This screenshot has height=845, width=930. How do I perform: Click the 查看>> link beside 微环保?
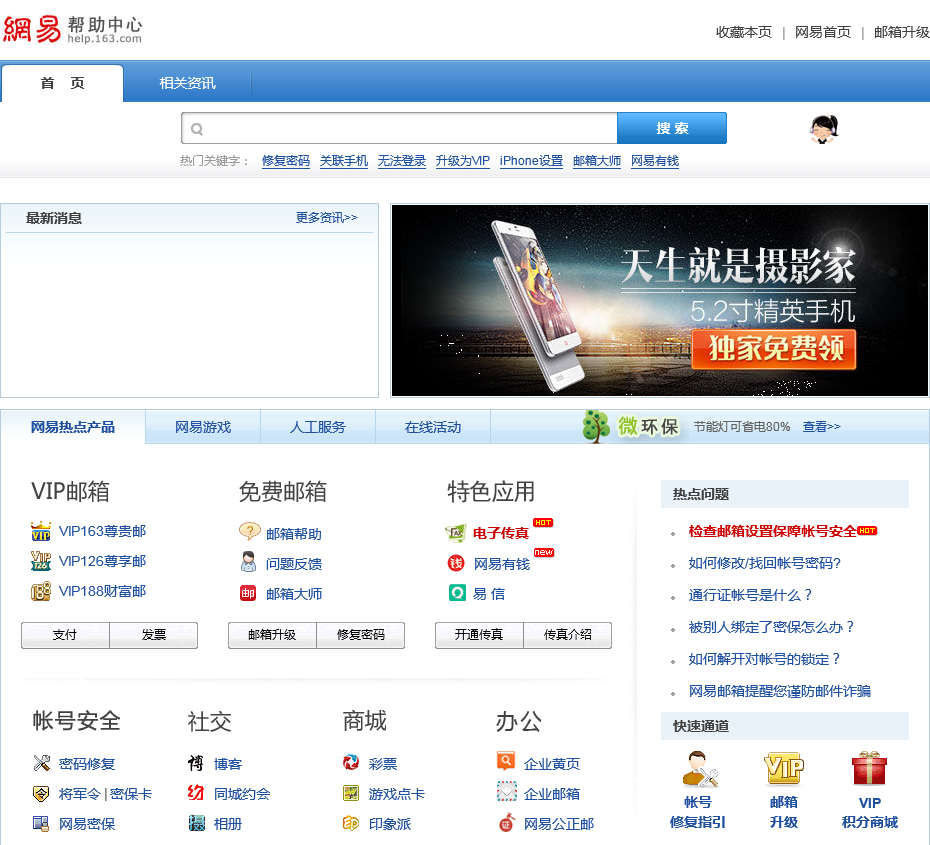[821, 427]
